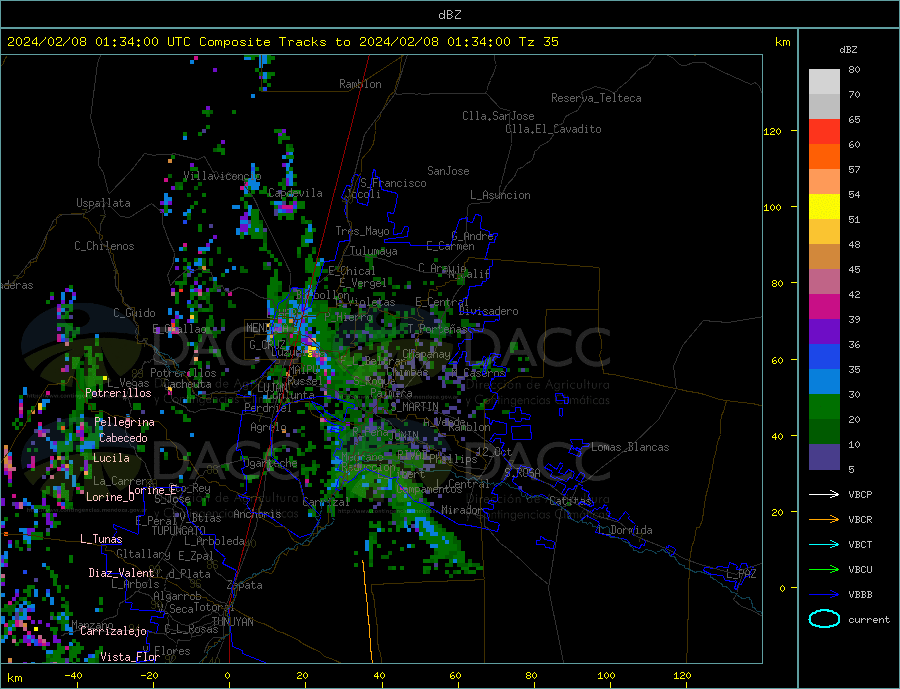
Task: Click the Phillips map label
Action: pyautogui.click(x=453, y=459)
